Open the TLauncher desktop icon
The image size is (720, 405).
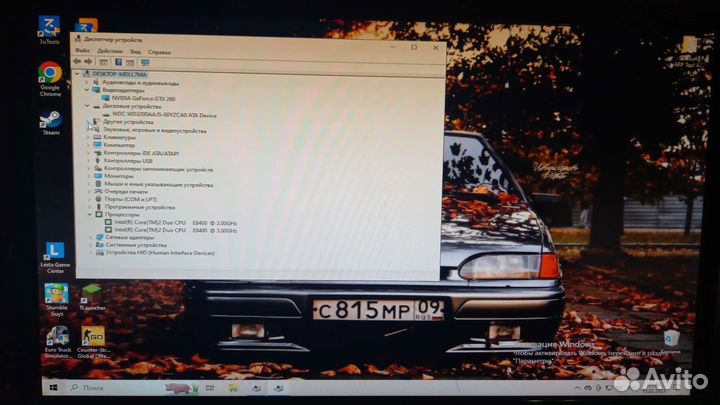pyautogui.click(x=92, y=297)
